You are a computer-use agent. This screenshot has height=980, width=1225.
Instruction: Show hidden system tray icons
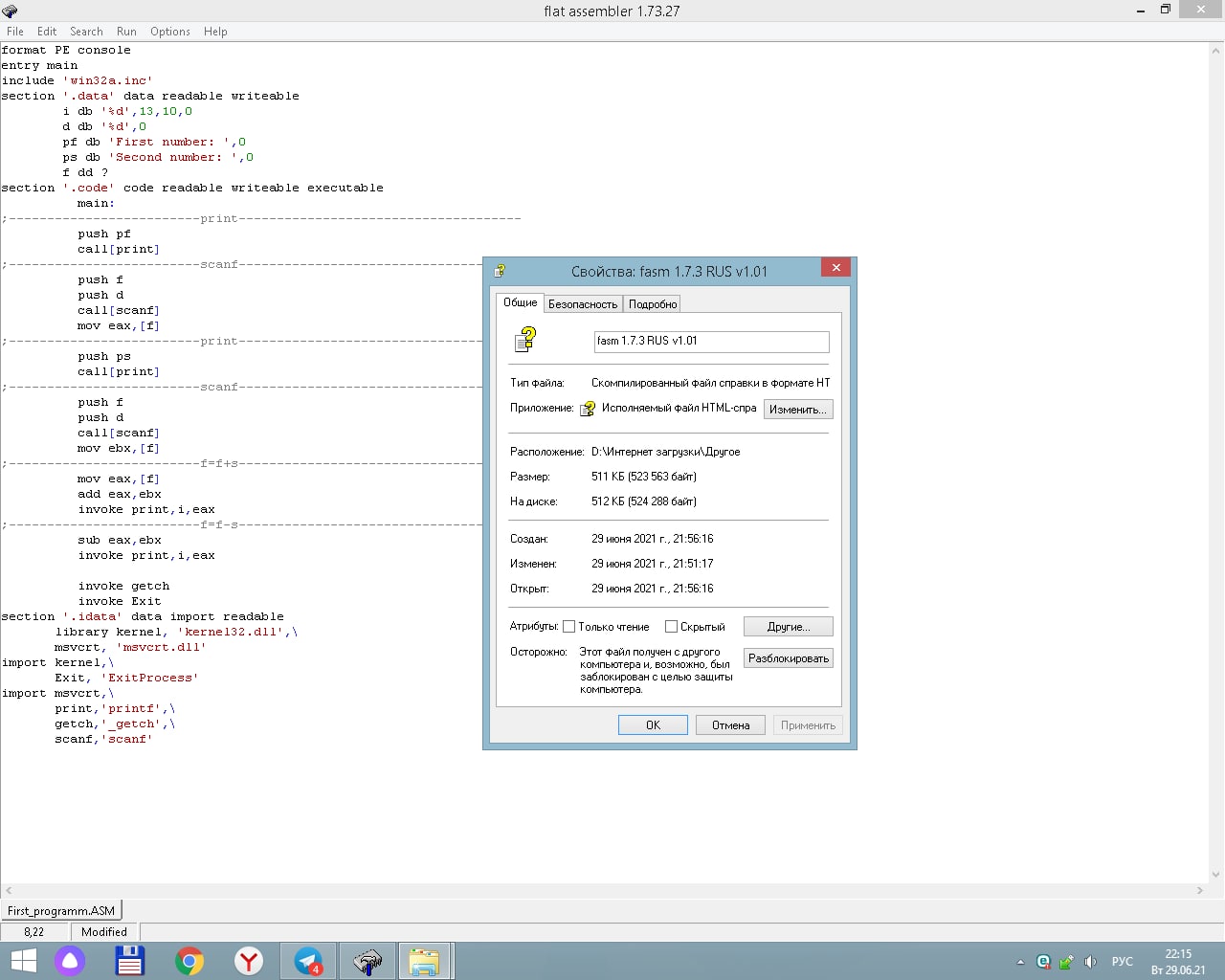pyautogui.click(x=1020, y=962)
